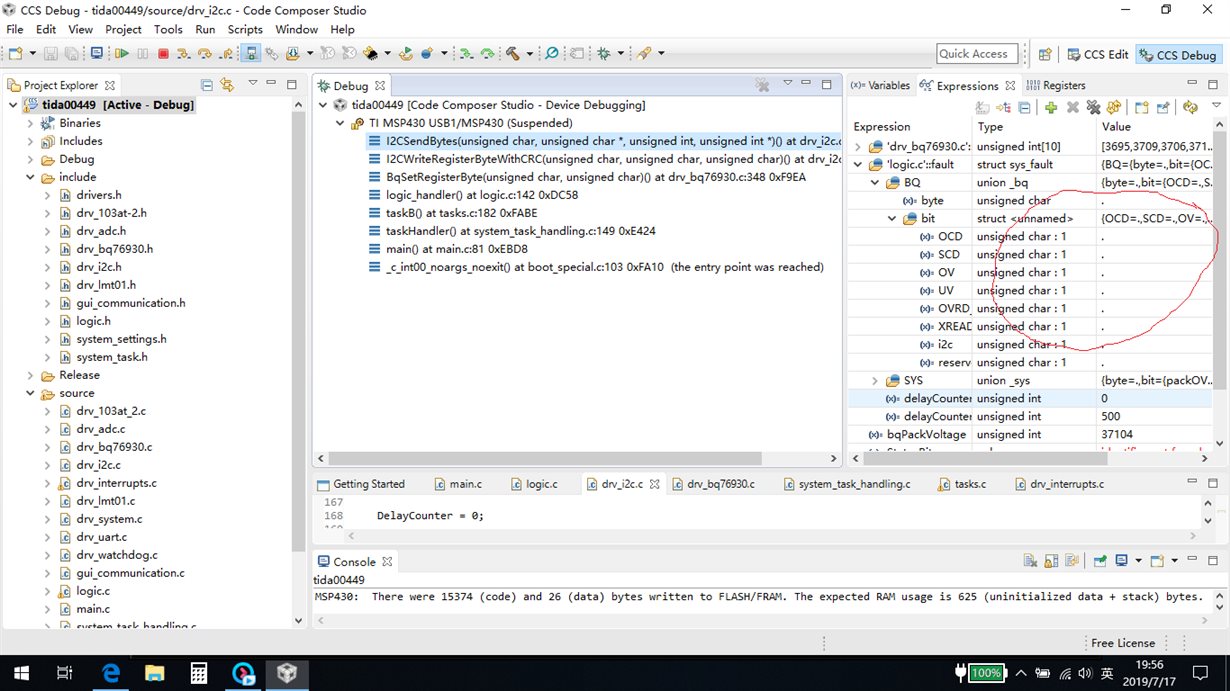Click the Step Return toolbar icon

click(227, 53)
